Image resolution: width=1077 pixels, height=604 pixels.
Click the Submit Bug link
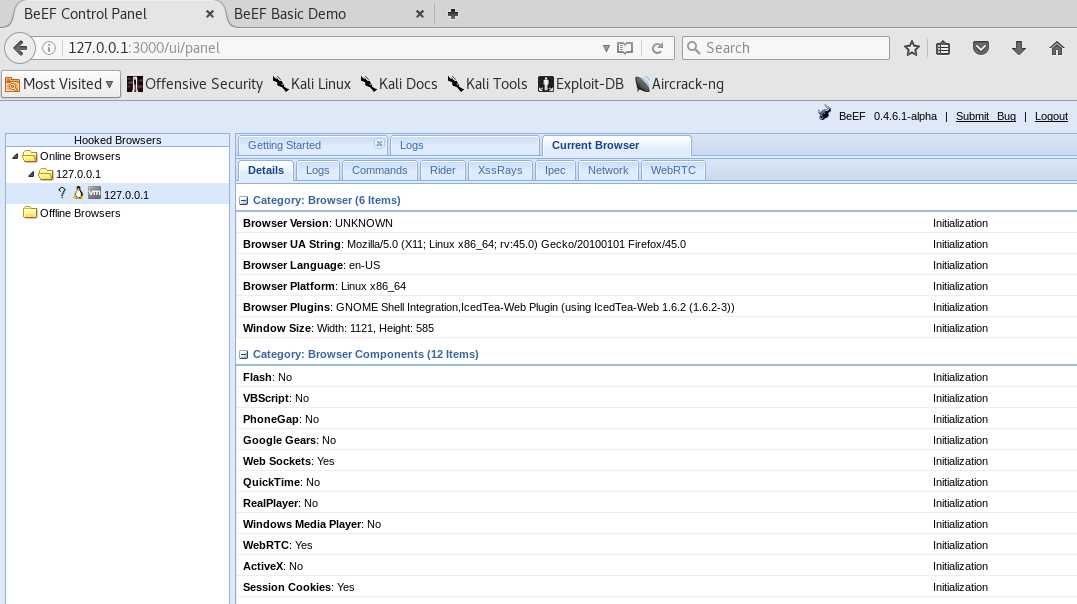[986, 116]
